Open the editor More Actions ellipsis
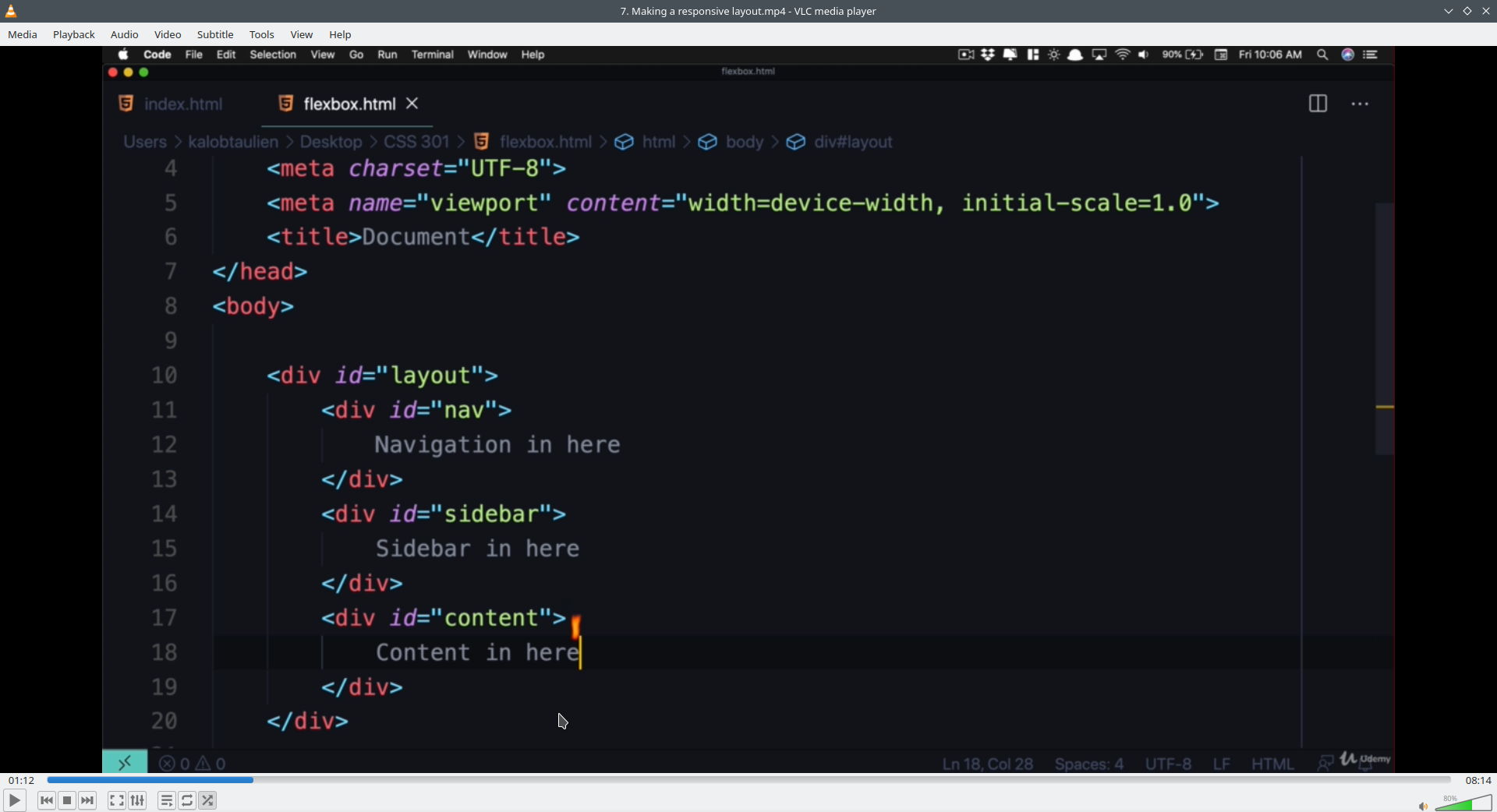 pos(1360,104)
